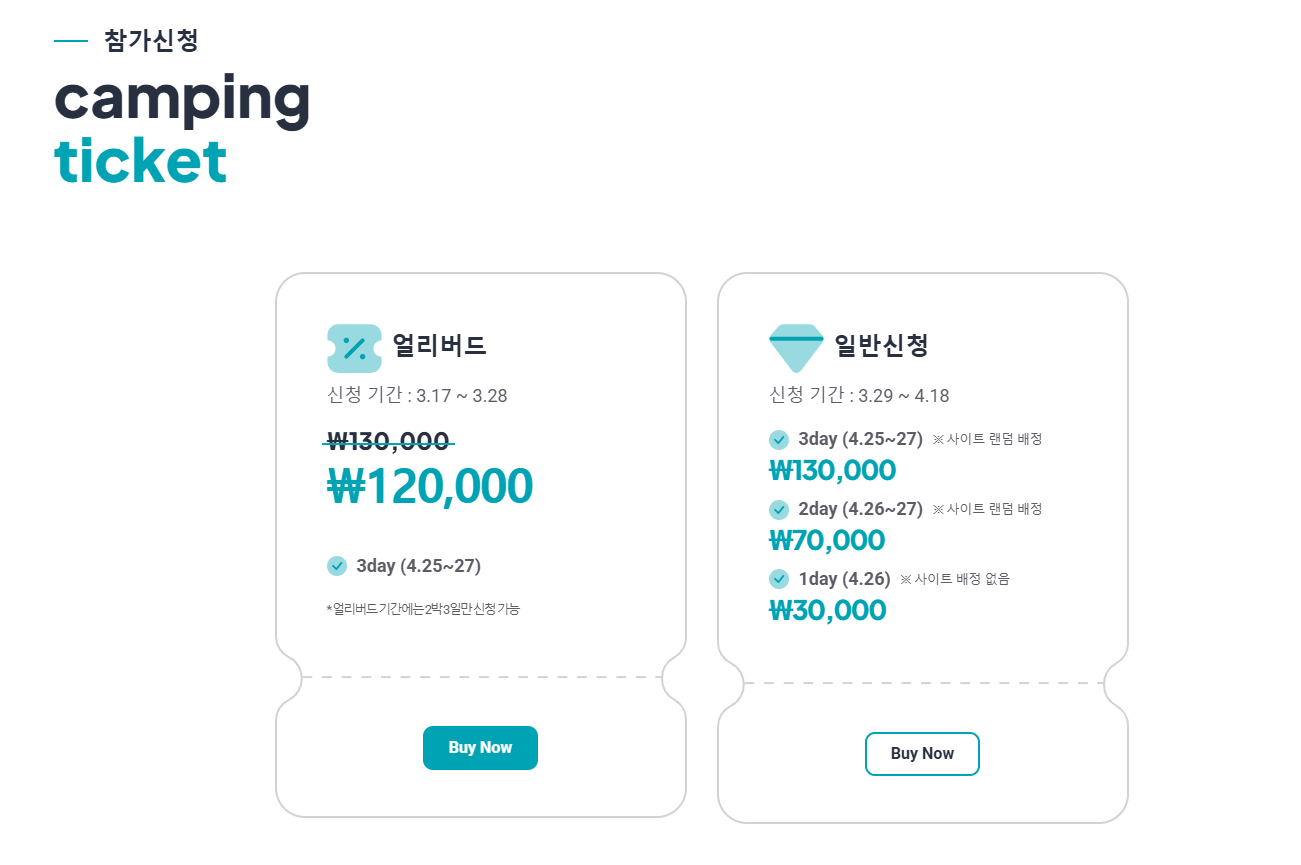
Task: Click the checkmark beside 2day (4.26~27) option
Action: 779,509
